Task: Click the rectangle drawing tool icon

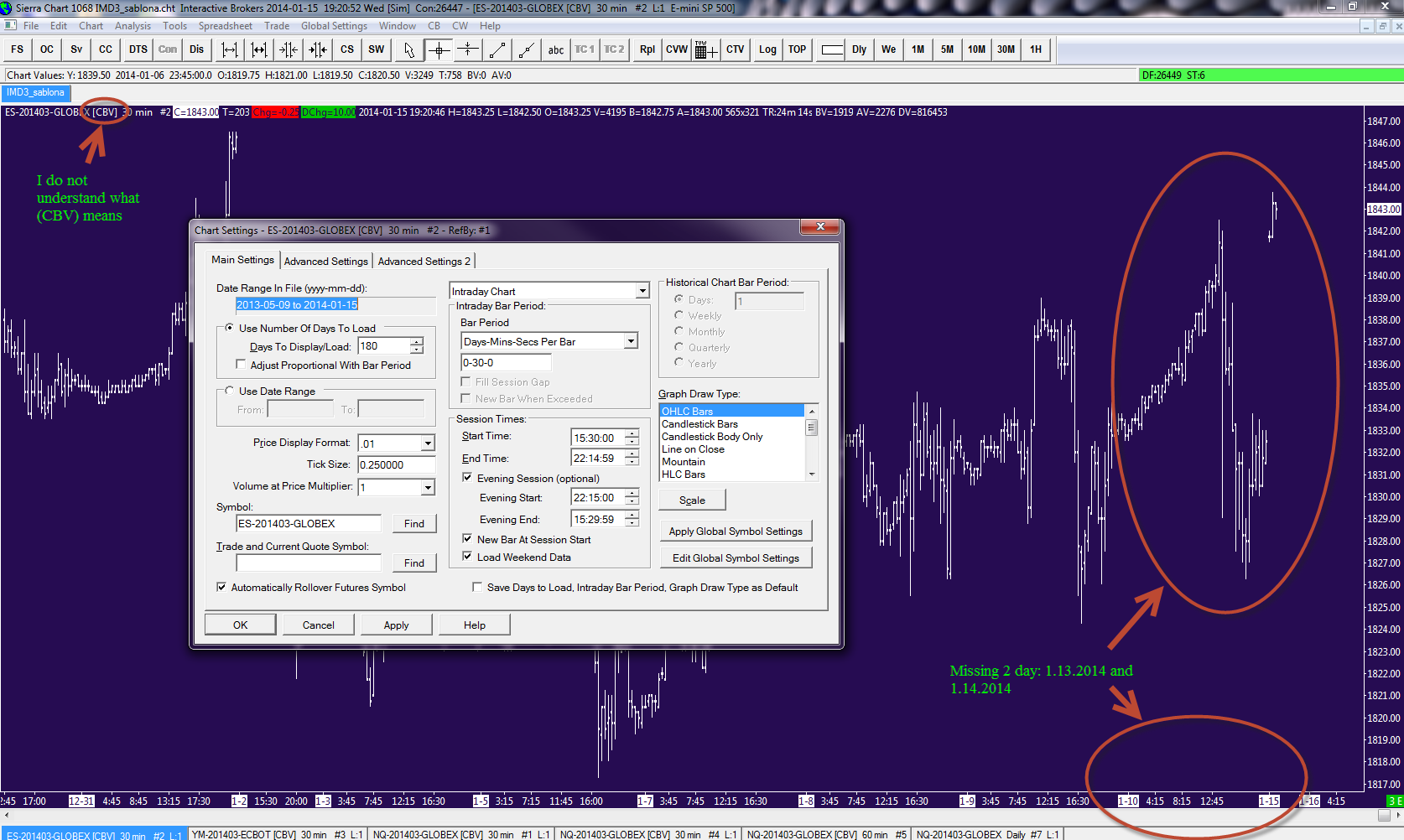Action: click(832, 49)
